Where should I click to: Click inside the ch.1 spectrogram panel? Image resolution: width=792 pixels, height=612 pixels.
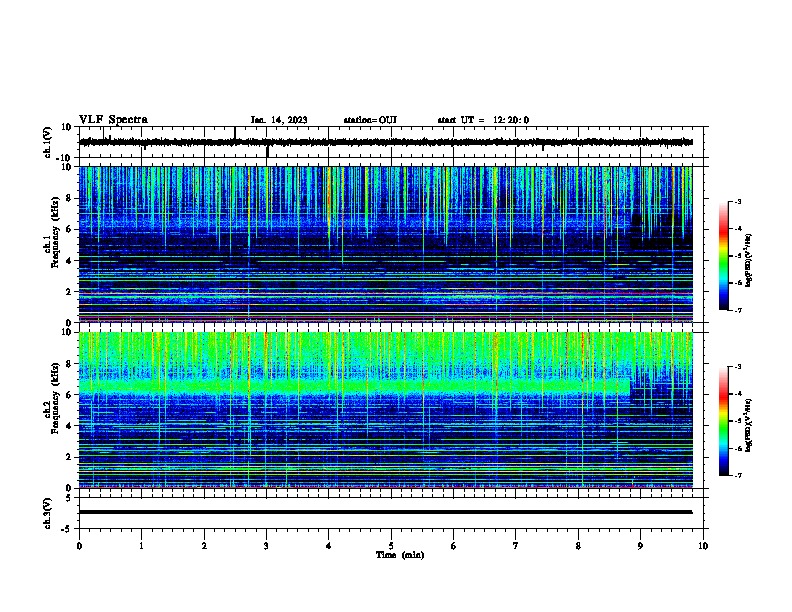385,244
